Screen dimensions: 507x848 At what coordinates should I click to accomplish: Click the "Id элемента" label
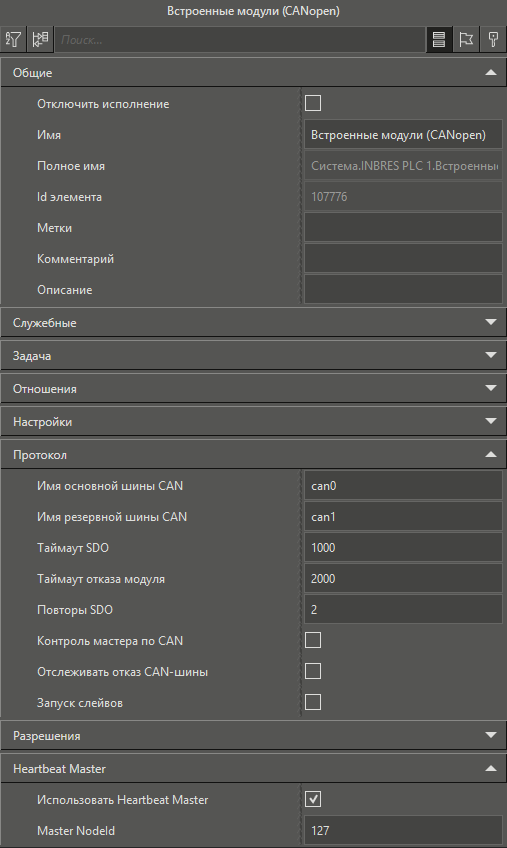pos(69,197)
